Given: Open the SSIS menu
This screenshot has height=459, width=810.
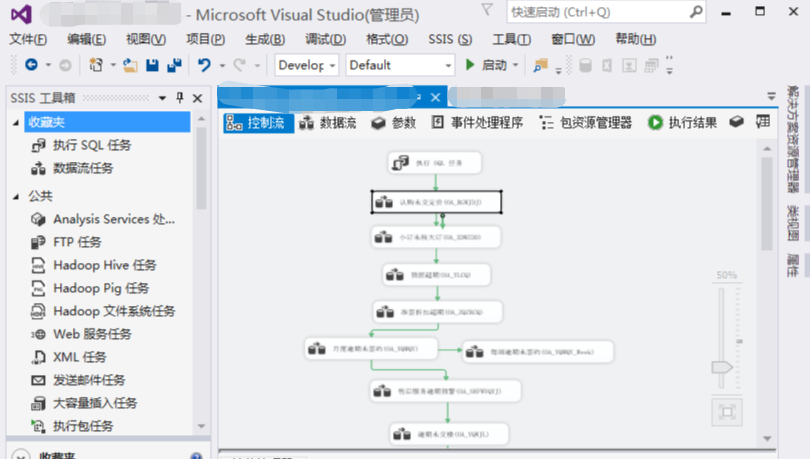Looking at the screenshot, I should click(450, 39).
